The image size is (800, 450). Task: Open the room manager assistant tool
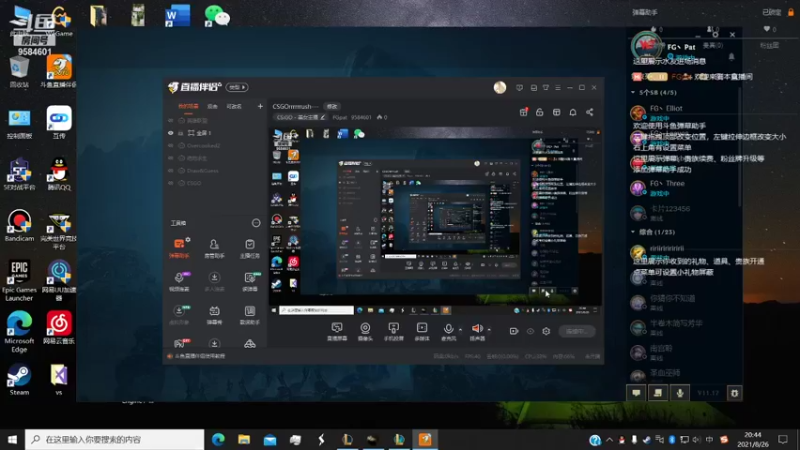[214, 248]
